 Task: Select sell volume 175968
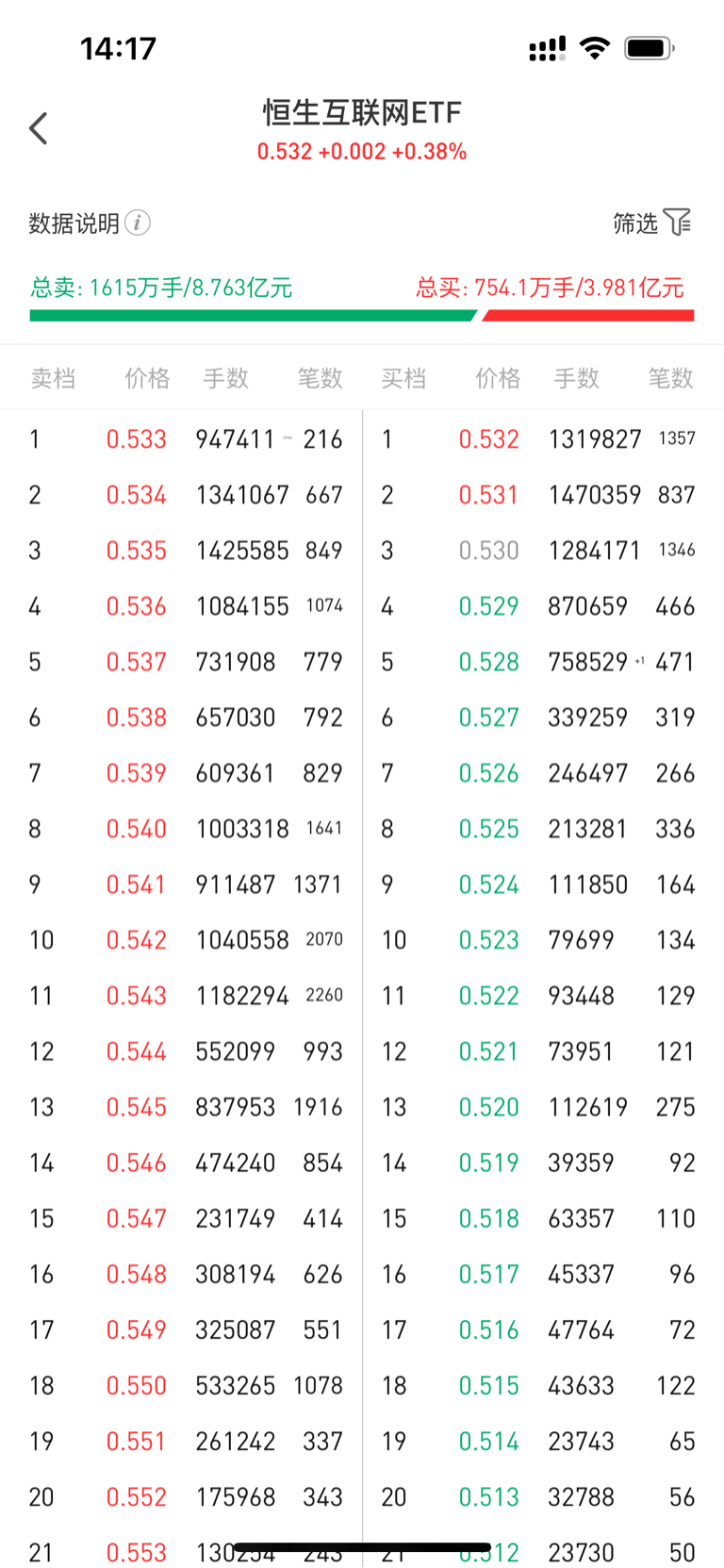(236, 1496)
